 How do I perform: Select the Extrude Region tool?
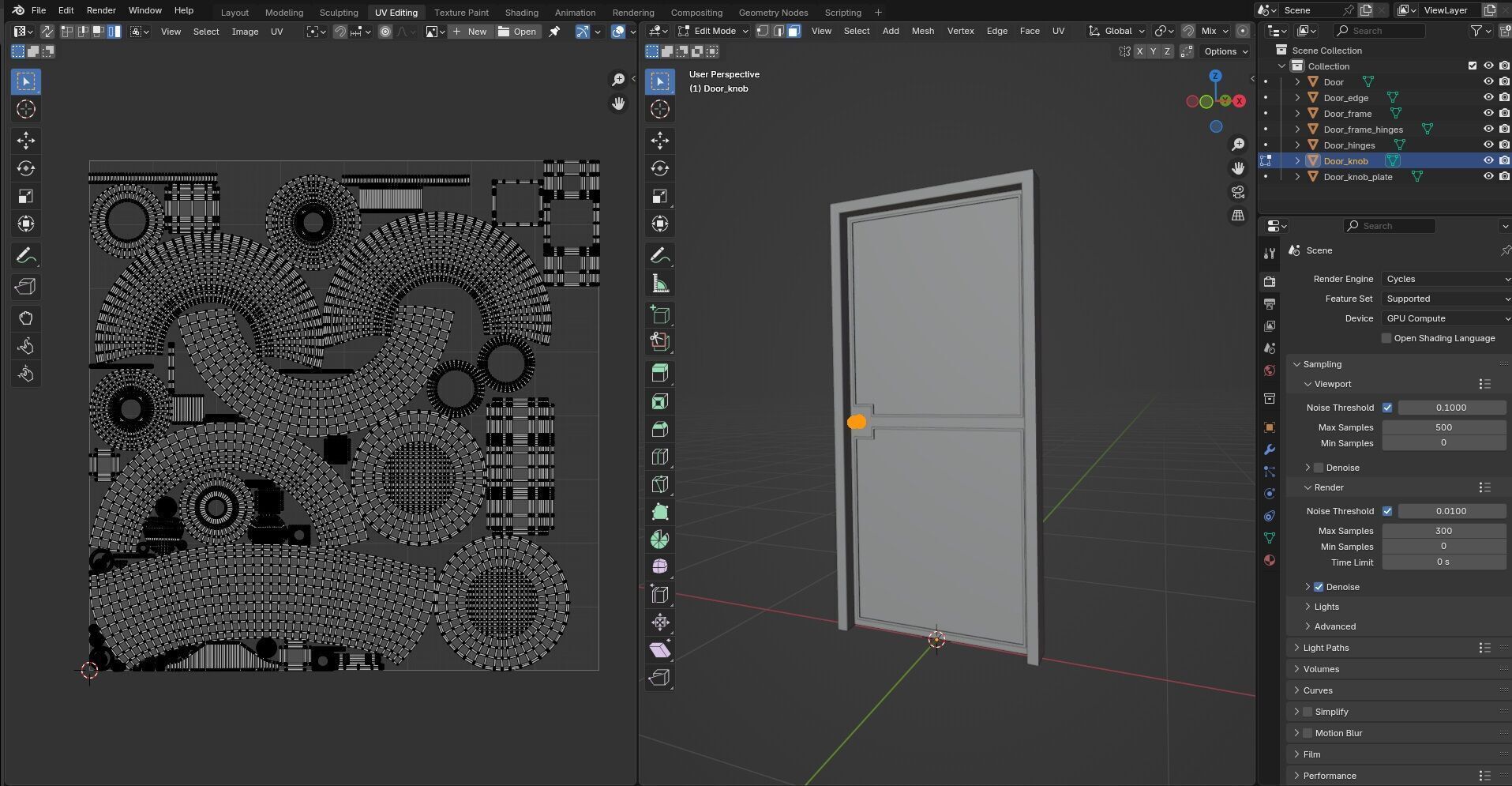[x=660, y=374]
